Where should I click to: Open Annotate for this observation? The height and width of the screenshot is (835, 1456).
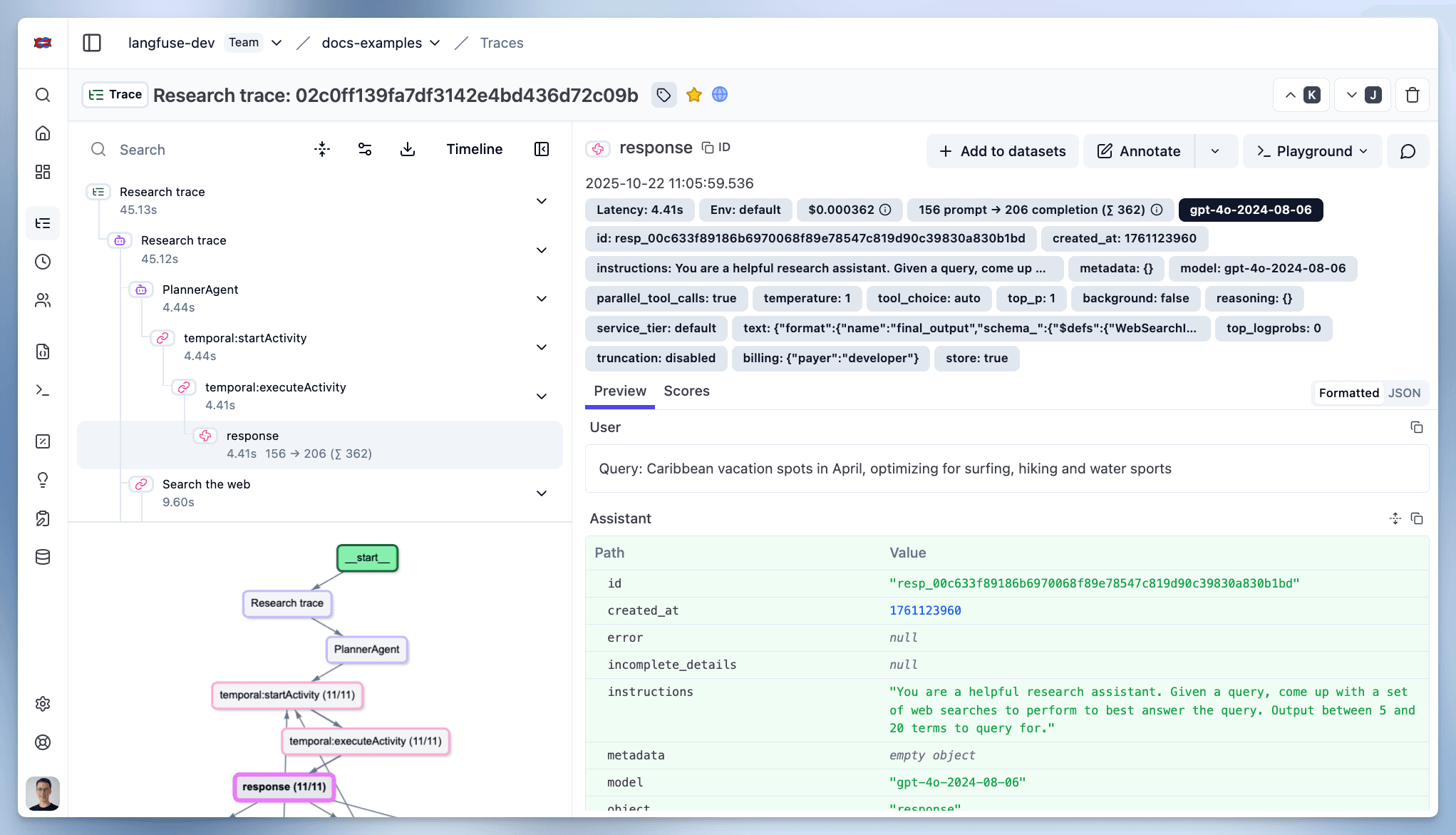pos(1138,150)
